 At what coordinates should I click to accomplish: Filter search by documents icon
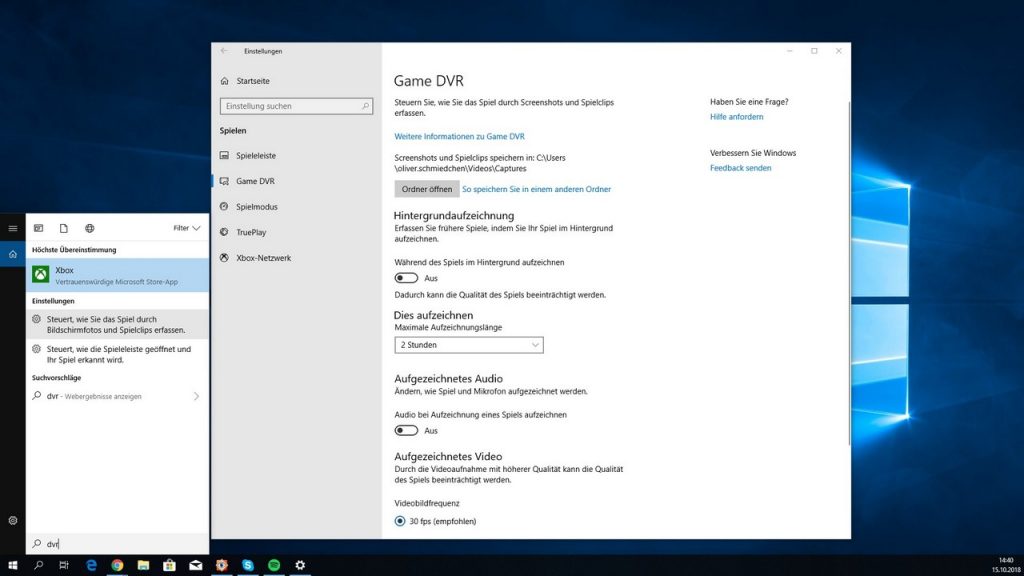click(63, 228)
